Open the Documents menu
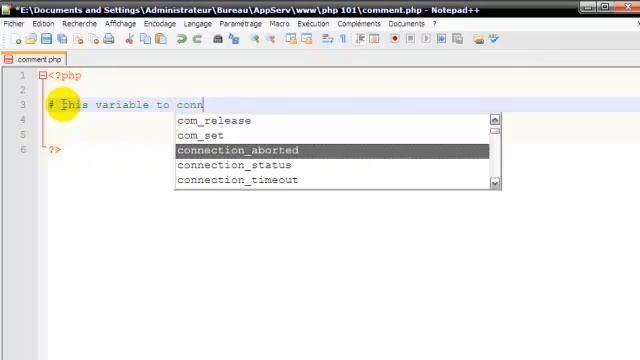The width and height of the screenshot is (640, 360). click(406, 24)
